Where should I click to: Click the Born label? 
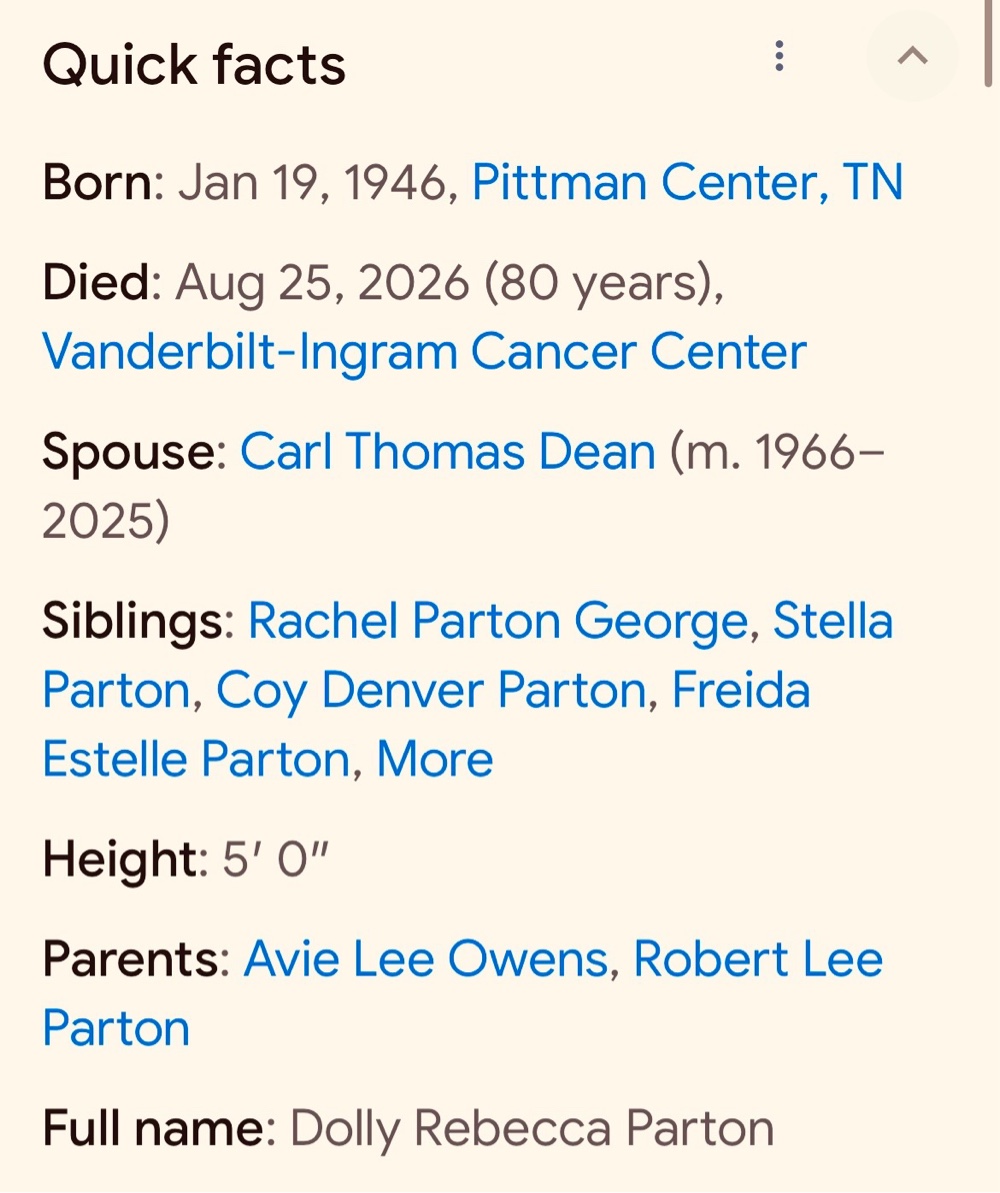tap(97, 183)
